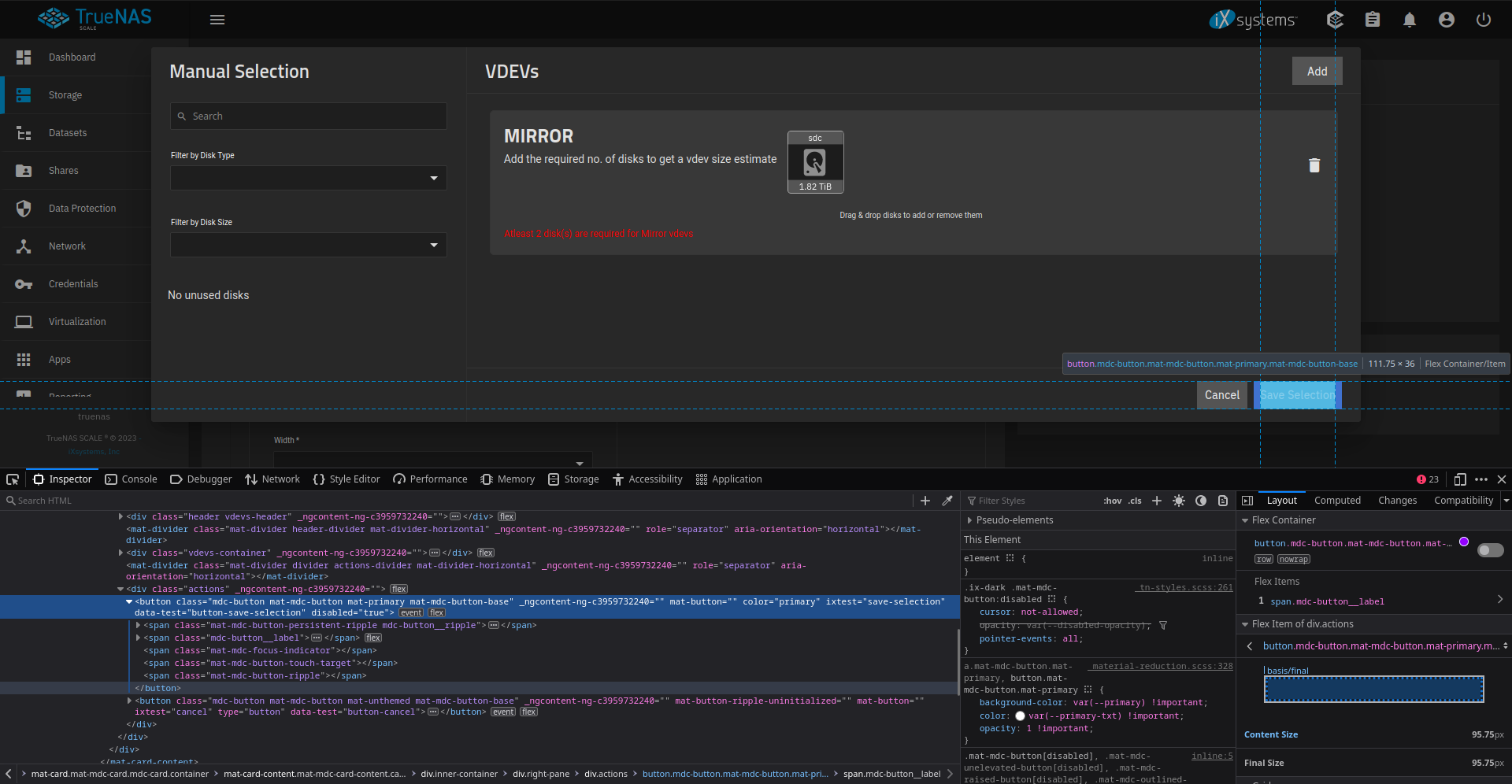Screen dimensions: 1512x784
Task: Click the power icon in header
Action: tap(1484, 20)
